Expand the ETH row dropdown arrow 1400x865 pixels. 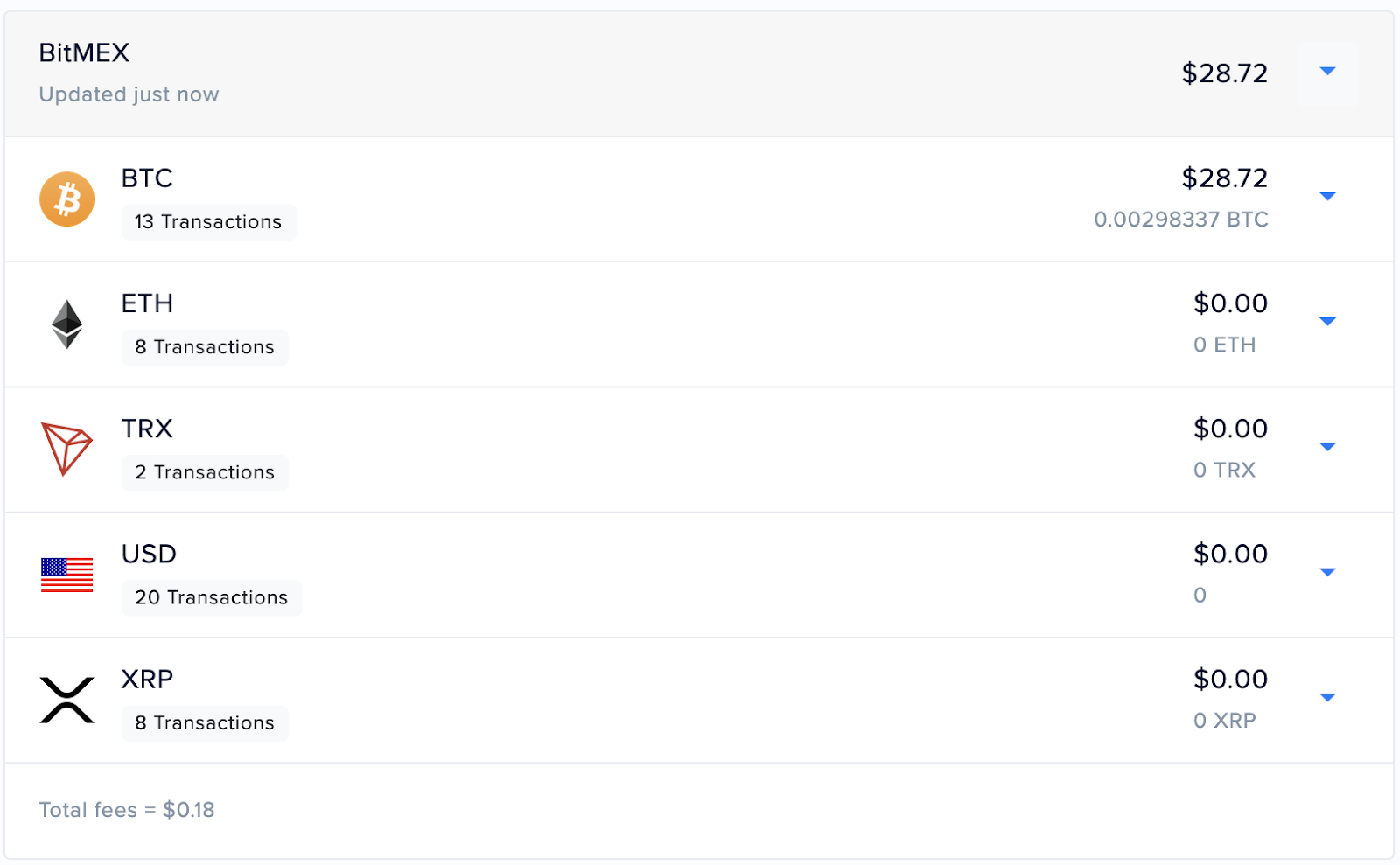pos(1327,322)
